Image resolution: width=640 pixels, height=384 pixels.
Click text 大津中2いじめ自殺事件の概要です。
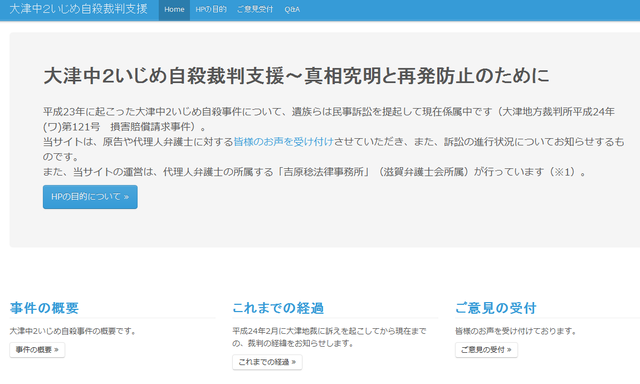point(73,331)
